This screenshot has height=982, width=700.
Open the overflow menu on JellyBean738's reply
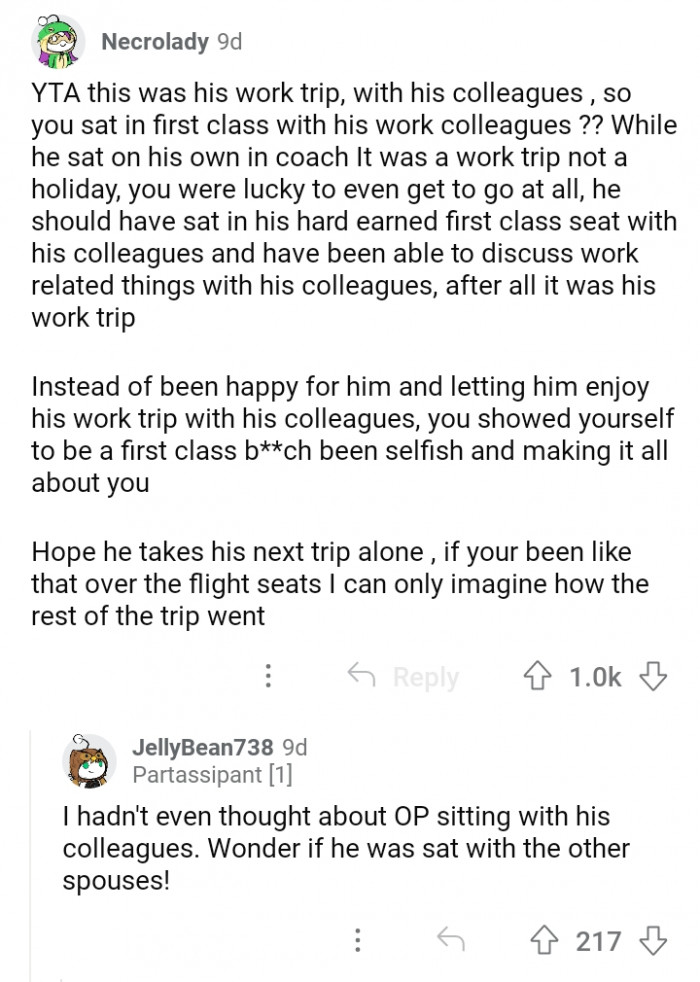(x=357, y=940)
